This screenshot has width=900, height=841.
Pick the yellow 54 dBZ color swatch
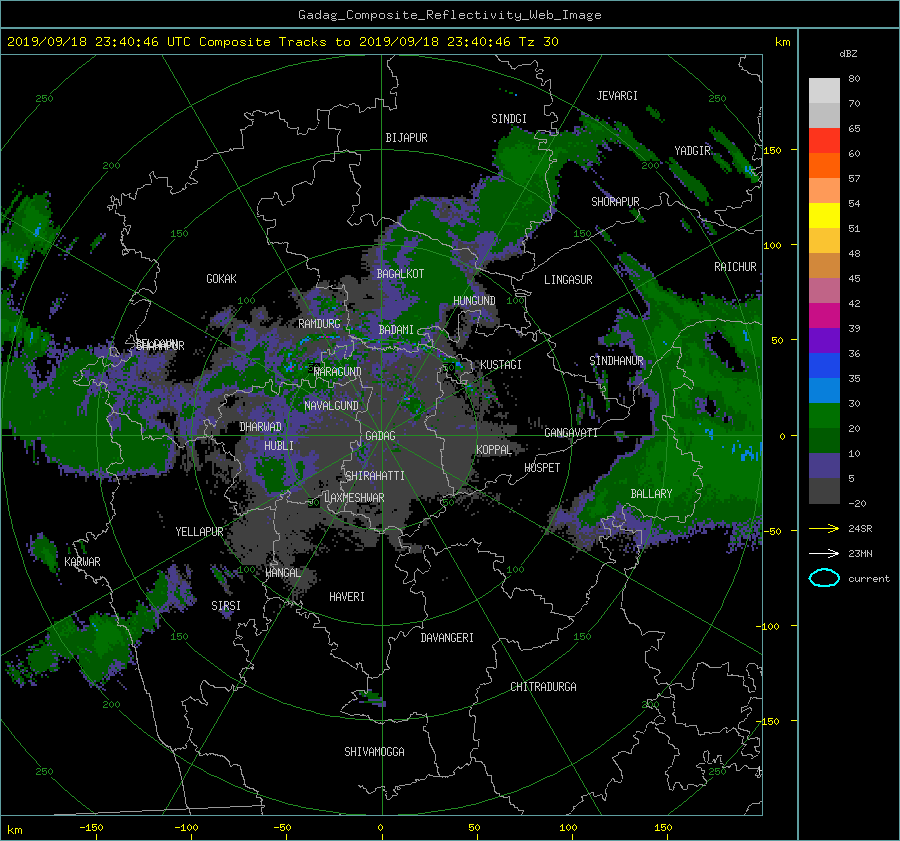coord(824,215)
